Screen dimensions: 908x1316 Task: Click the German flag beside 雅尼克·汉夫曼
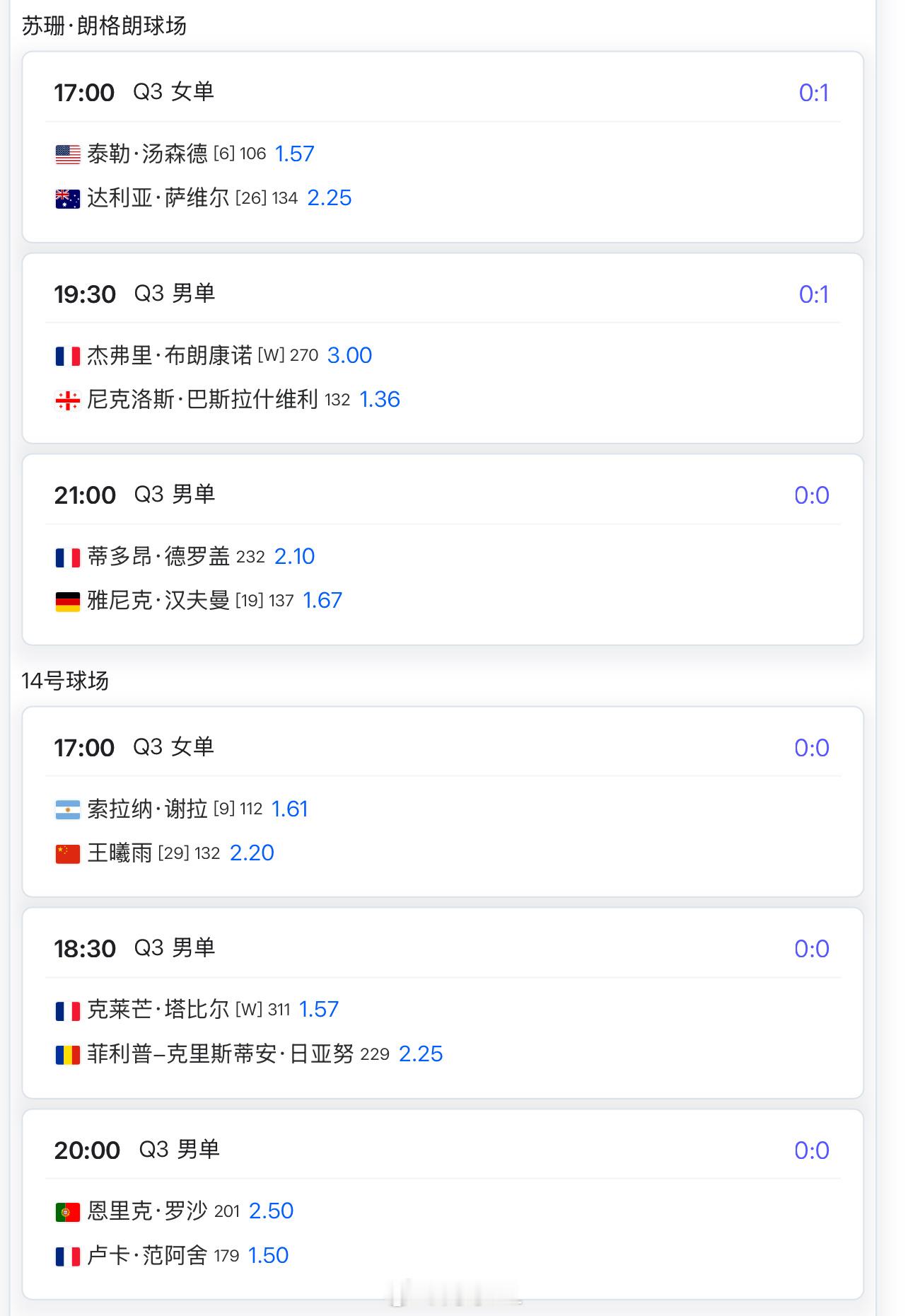[68, 601]
